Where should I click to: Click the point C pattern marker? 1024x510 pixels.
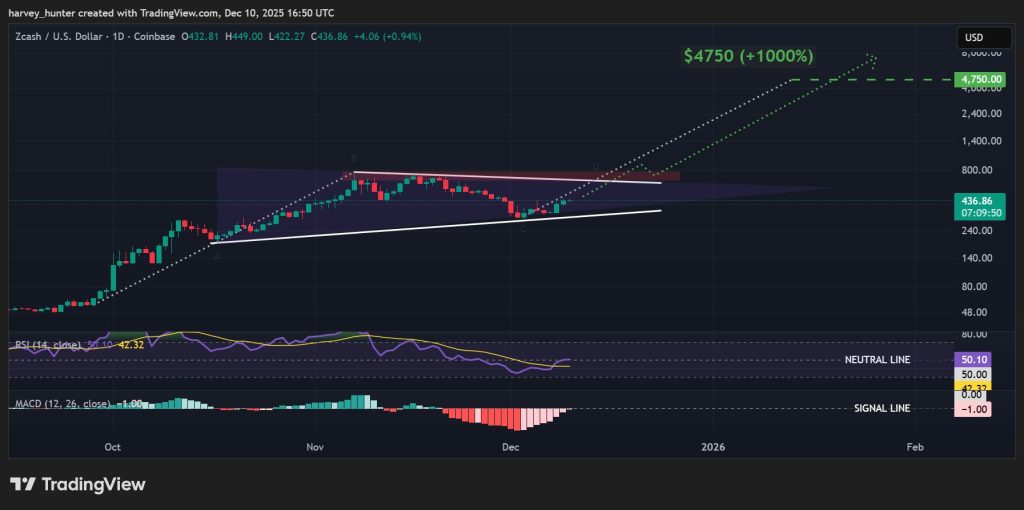coord(523,229)
